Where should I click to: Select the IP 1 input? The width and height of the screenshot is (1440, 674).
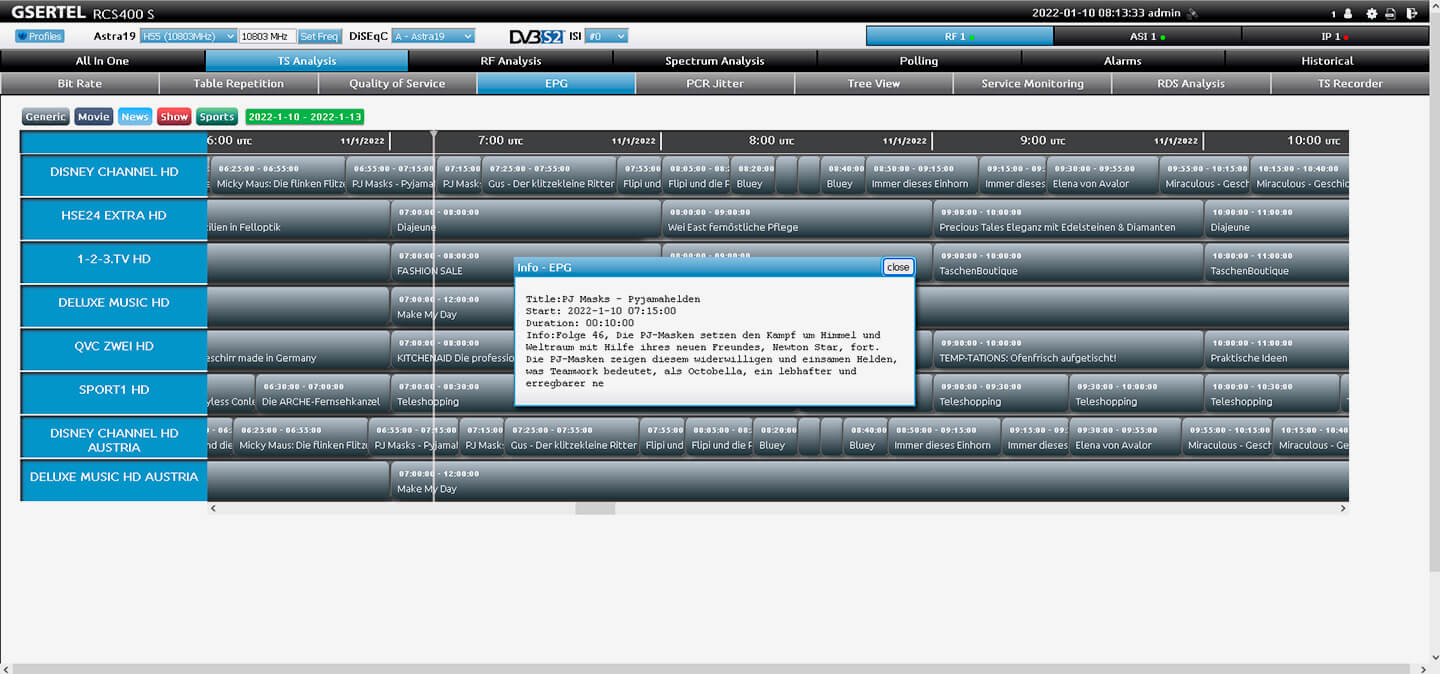(x=1335, y=36)
